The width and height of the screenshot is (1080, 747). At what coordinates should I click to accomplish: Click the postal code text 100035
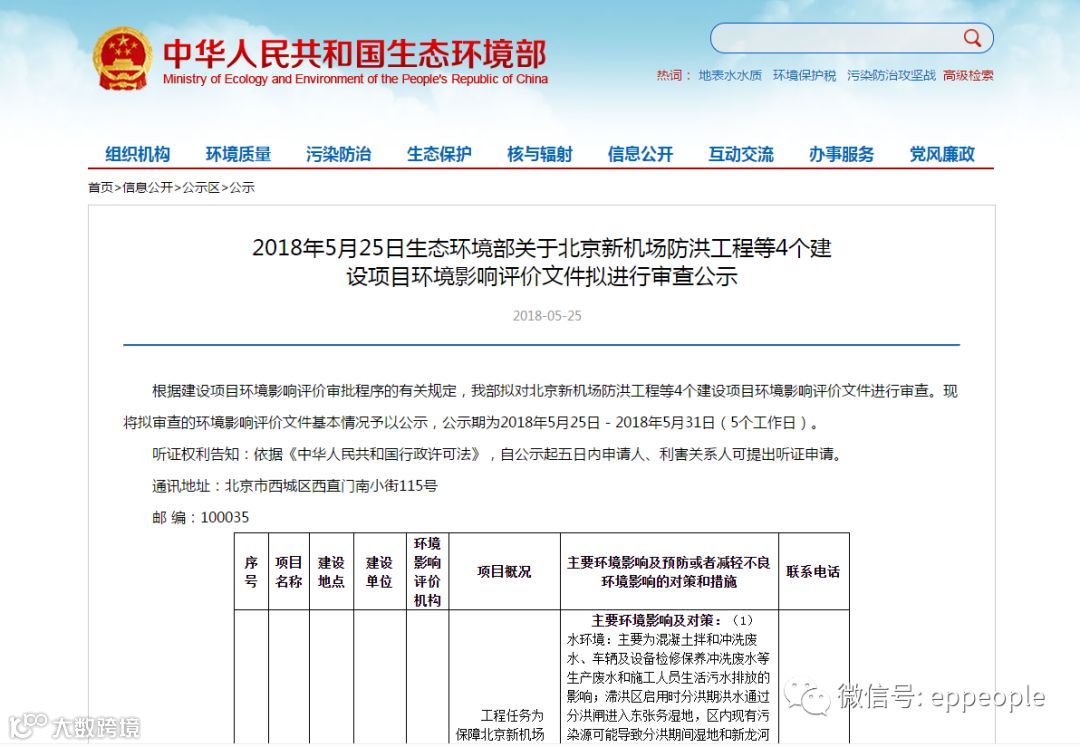point(225,518)
